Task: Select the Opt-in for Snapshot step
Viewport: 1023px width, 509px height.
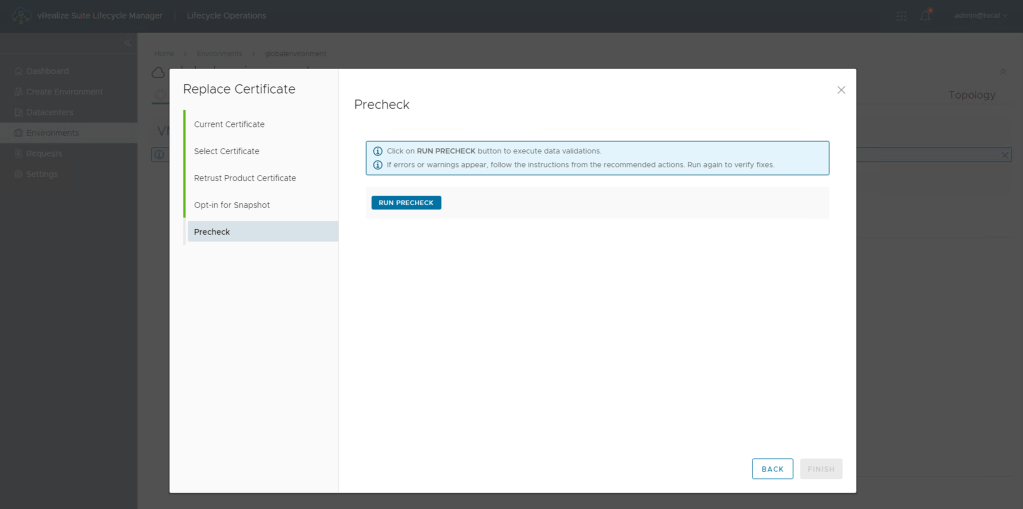Action: tap(232, 205)
